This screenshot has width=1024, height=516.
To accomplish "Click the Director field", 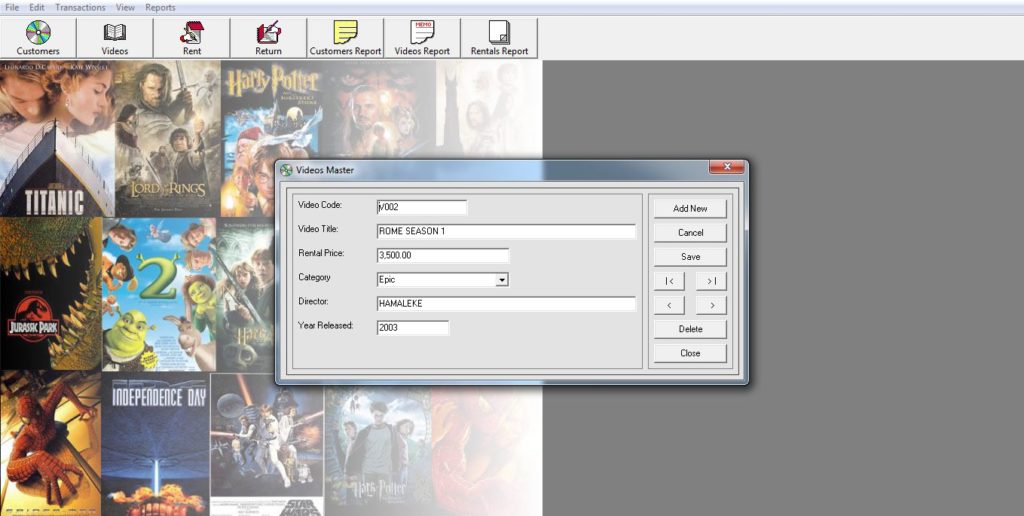I will coord(506,304).
